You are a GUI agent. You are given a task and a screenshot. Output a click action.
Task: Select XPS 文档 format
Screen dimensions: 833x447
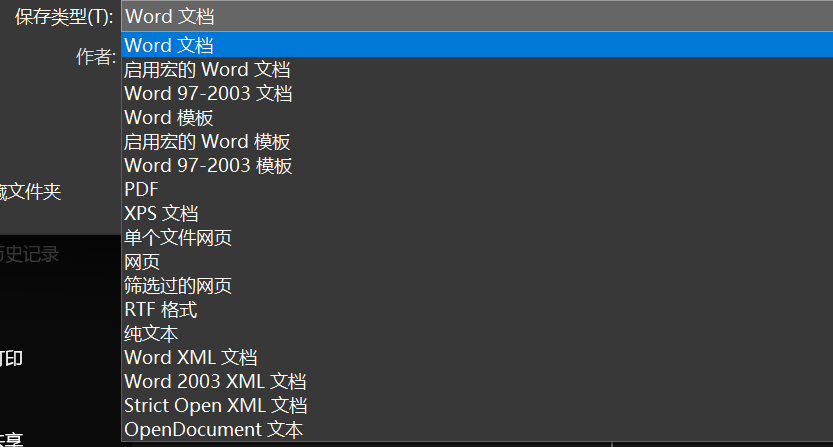click(x=477, y=213)
